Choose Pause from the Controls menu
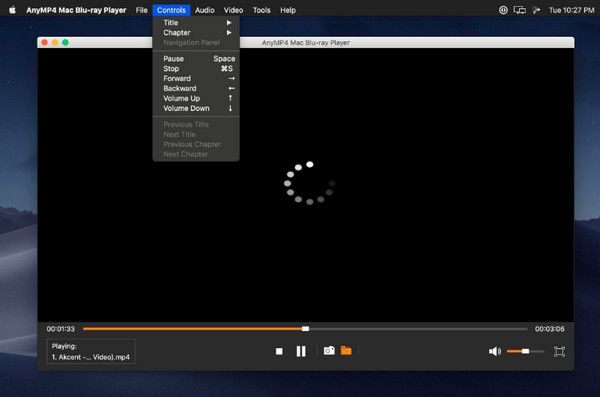600x397 pixels. pos(196,59)
